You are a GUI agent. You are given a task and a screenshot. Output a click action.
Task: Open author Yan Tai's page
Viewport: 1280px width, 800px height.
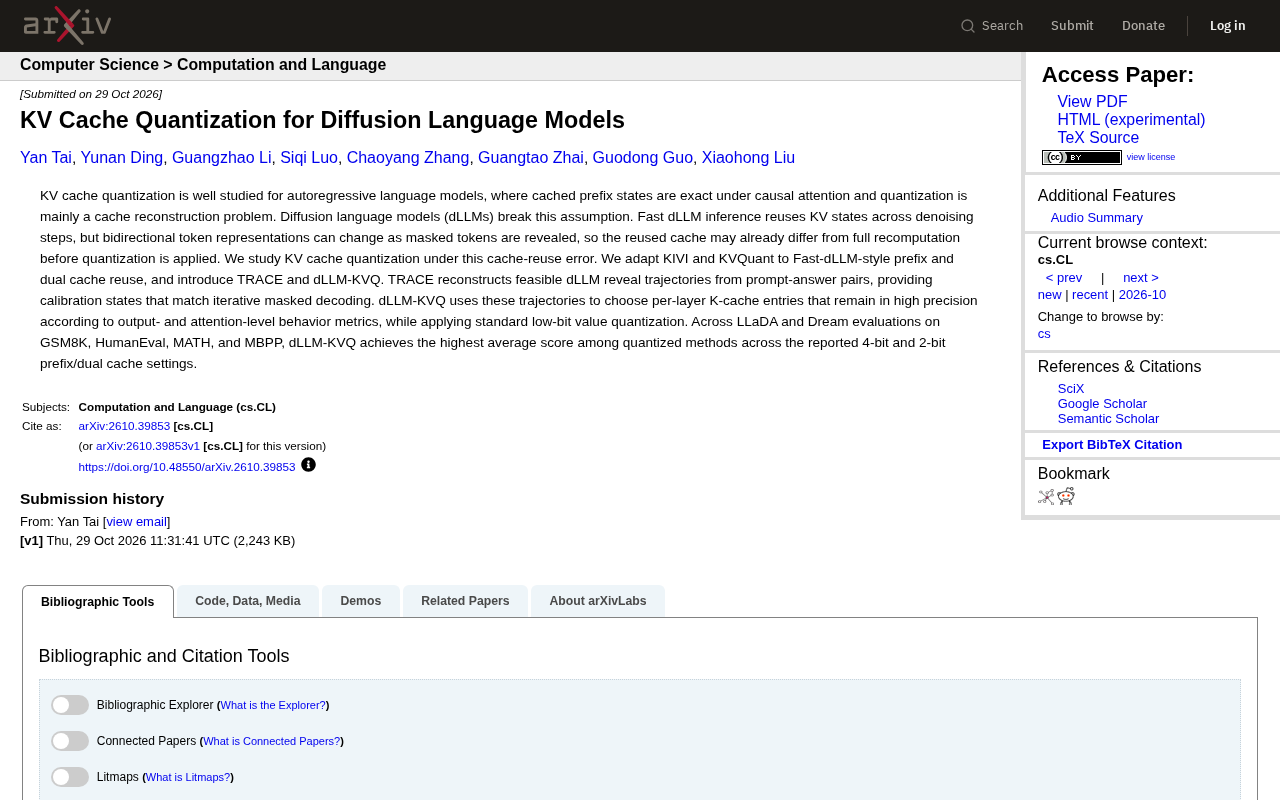pos(46,158)
